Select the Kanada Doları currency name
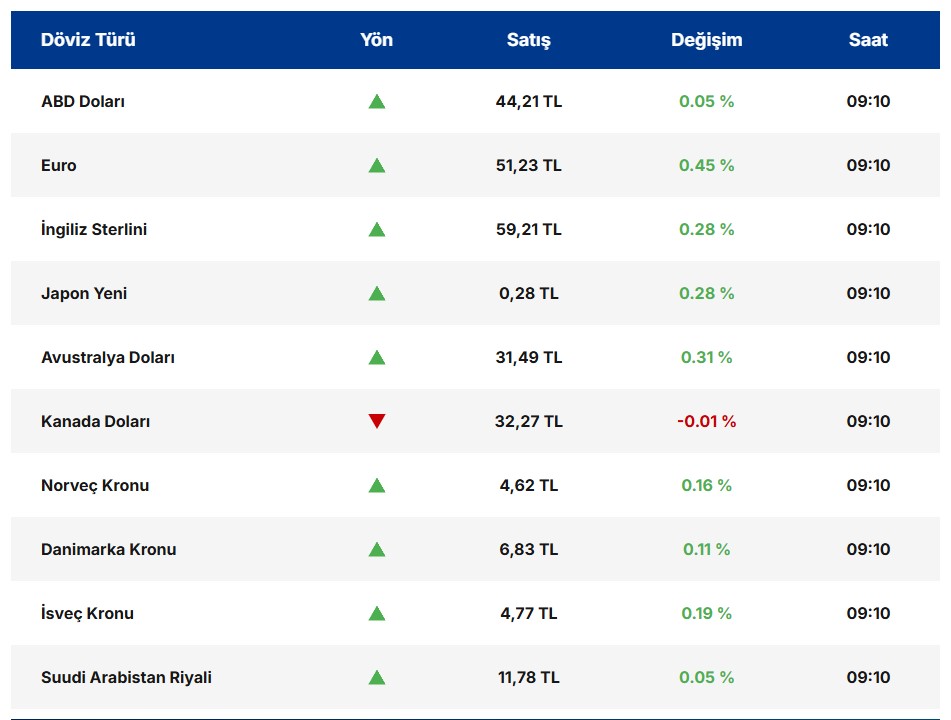This screenshot has width=951, height=720. (x=96, y=421)
